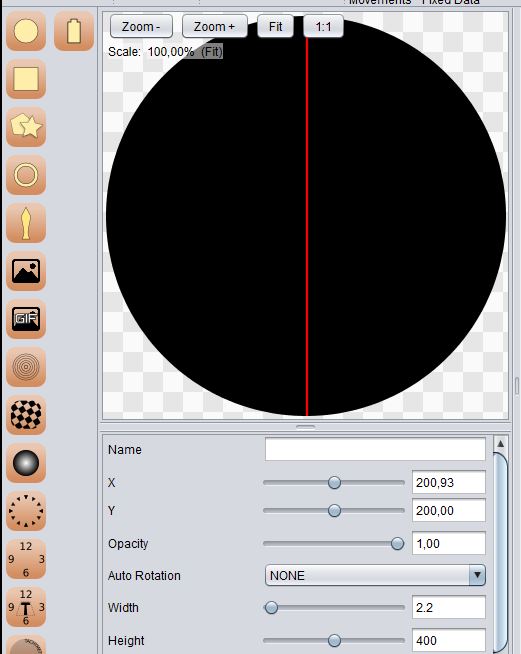The image size is (521, 654).
Task: Add the checkered pattern element
Action: point(26,415)
